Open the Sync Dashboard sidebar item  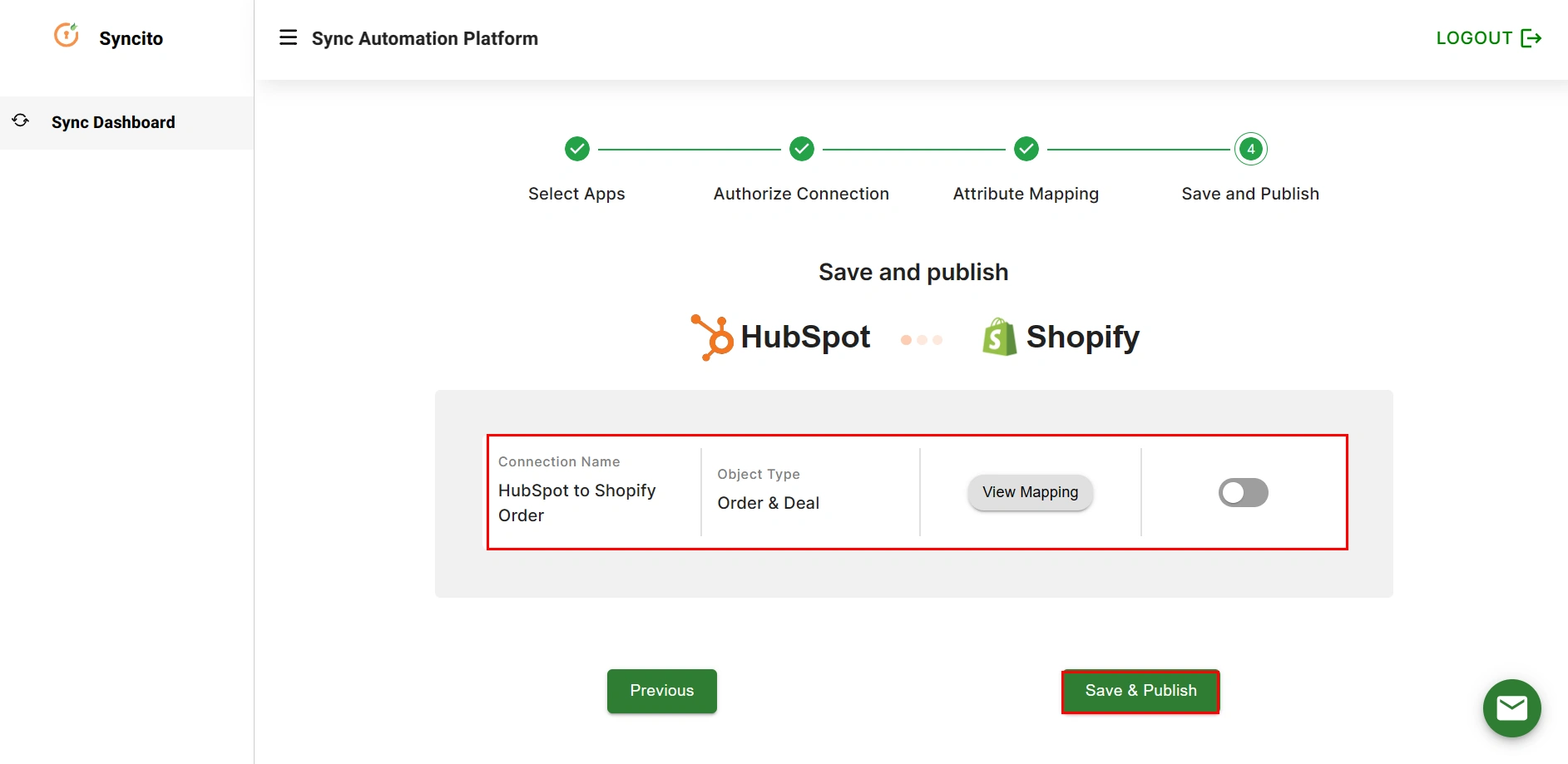113,122
